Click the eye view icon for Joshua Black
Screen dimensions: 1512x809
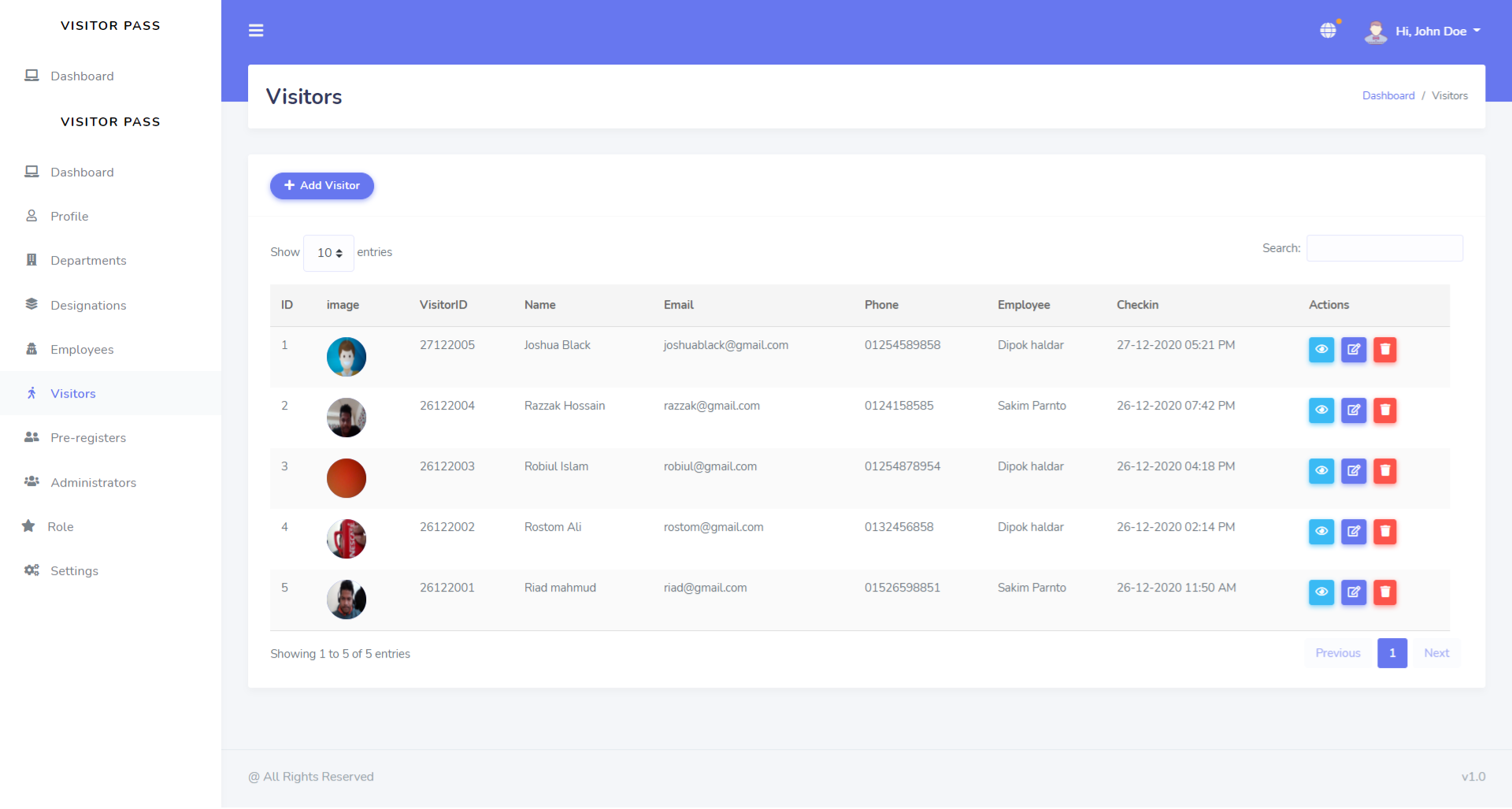click(x=1321, y=350)
